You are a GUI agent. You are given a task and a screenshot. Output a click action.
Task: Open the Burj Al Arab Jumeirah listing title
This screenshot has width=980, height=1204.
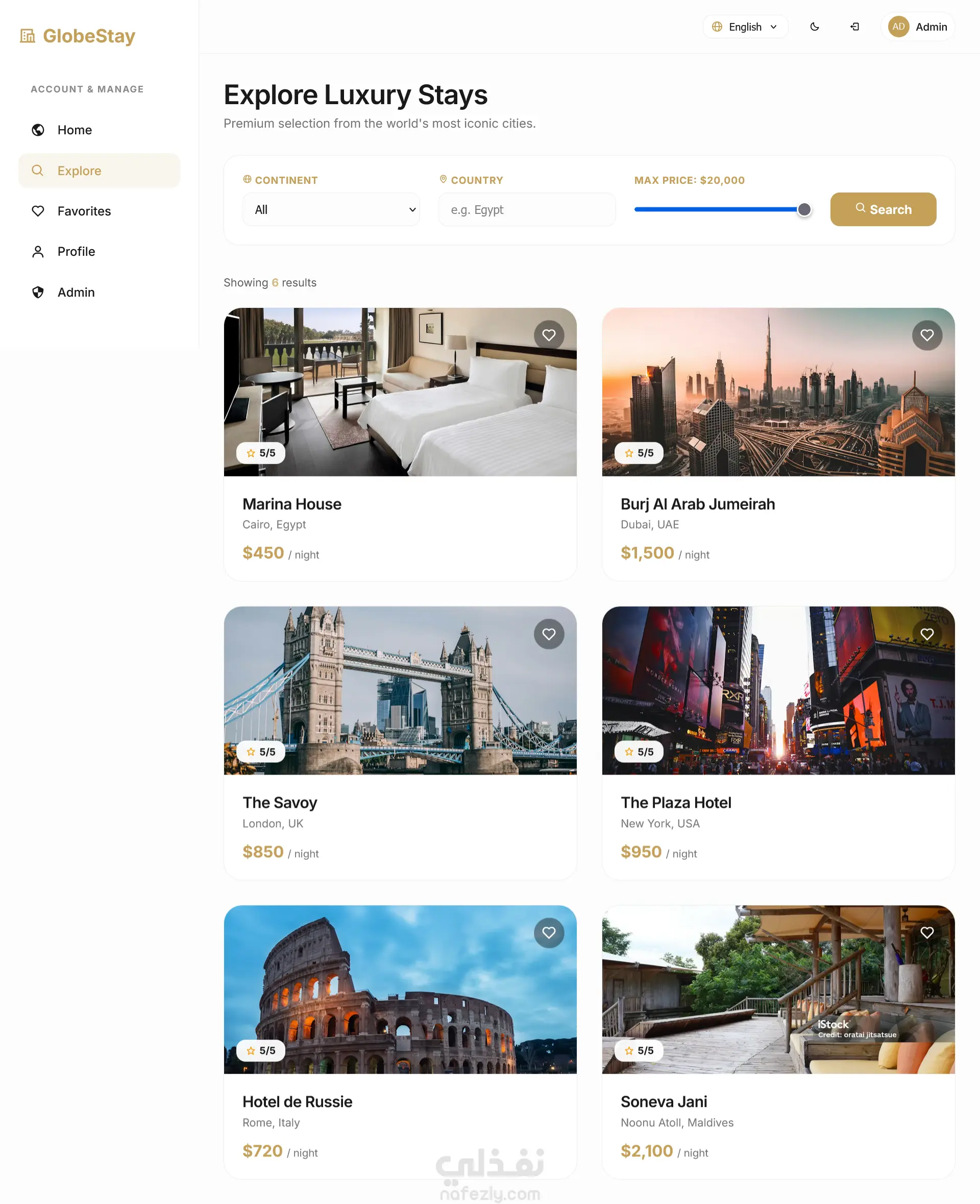click(x=698, y=504)
